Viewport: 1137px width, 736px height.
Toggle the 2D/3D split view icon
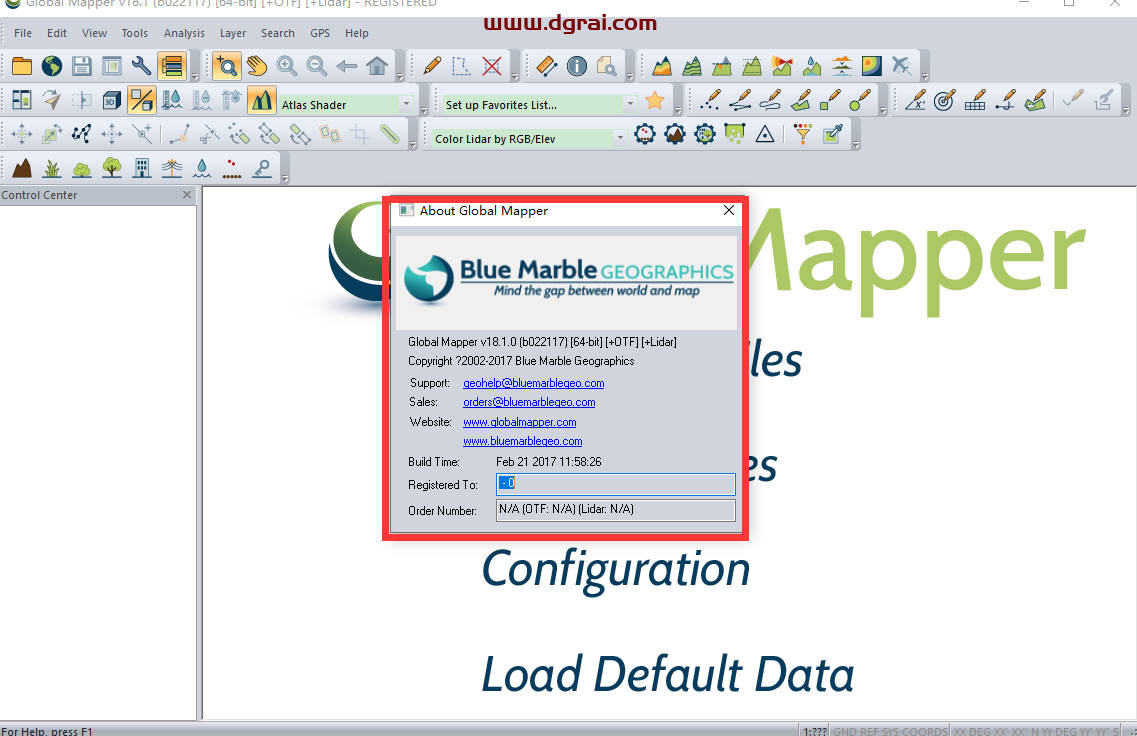[x=141, y=100]
